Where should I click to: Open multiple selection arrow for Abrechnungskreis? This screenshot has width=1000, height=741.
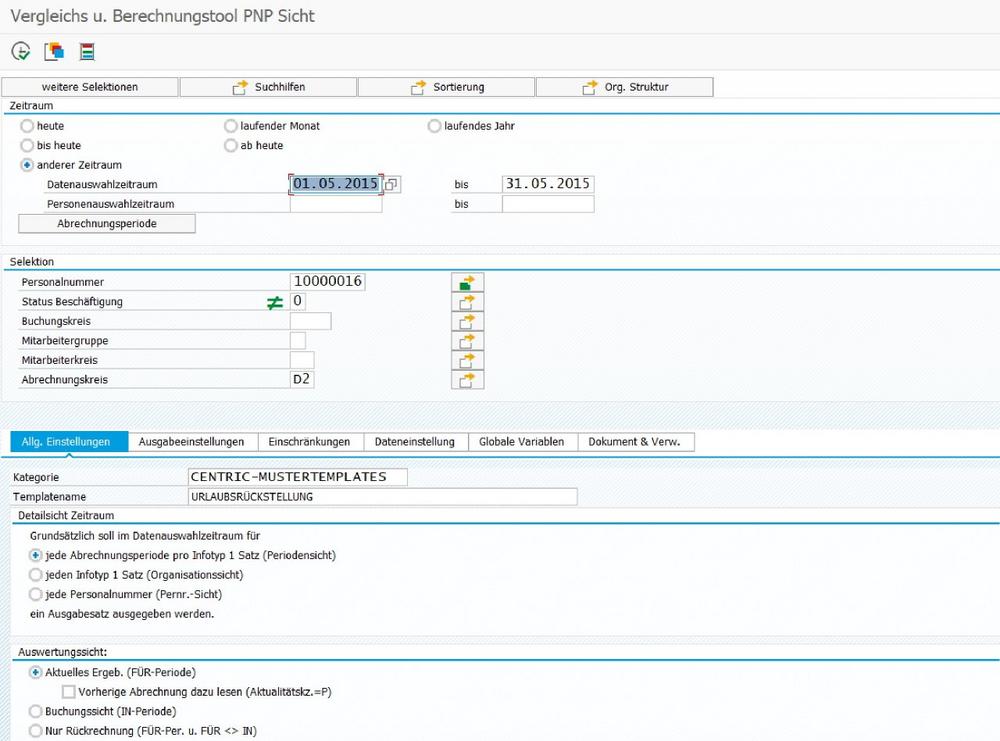[467, 380]
